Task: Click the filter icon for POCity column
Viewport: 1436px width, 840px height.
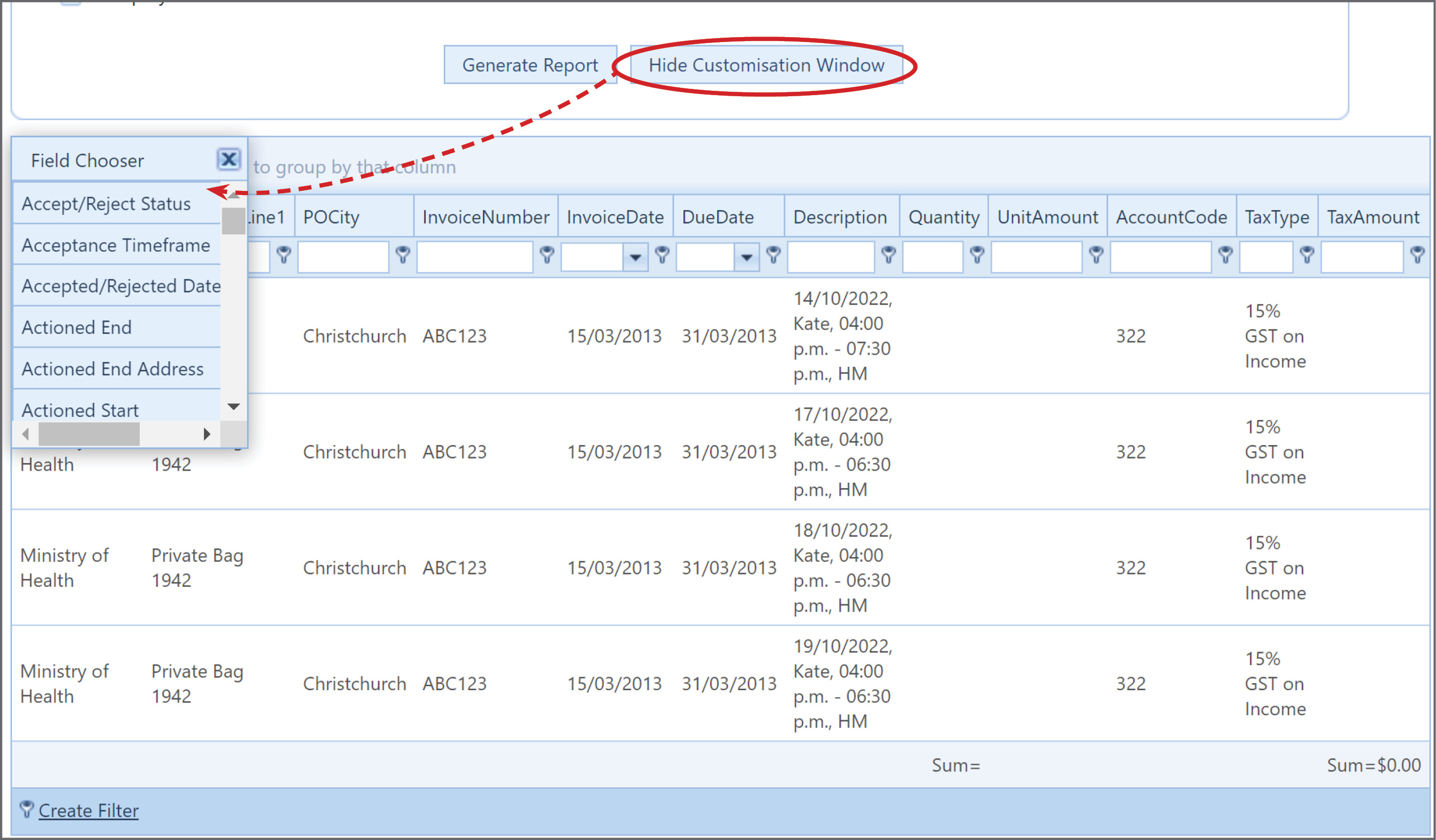Action: (x=402, y=255)
